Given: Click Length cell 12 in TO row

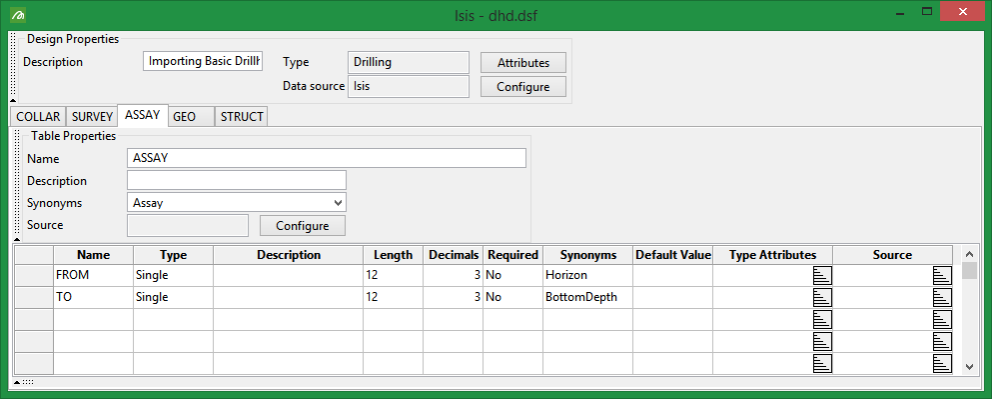Looking at the screenshot, I should tap(393, 298).
